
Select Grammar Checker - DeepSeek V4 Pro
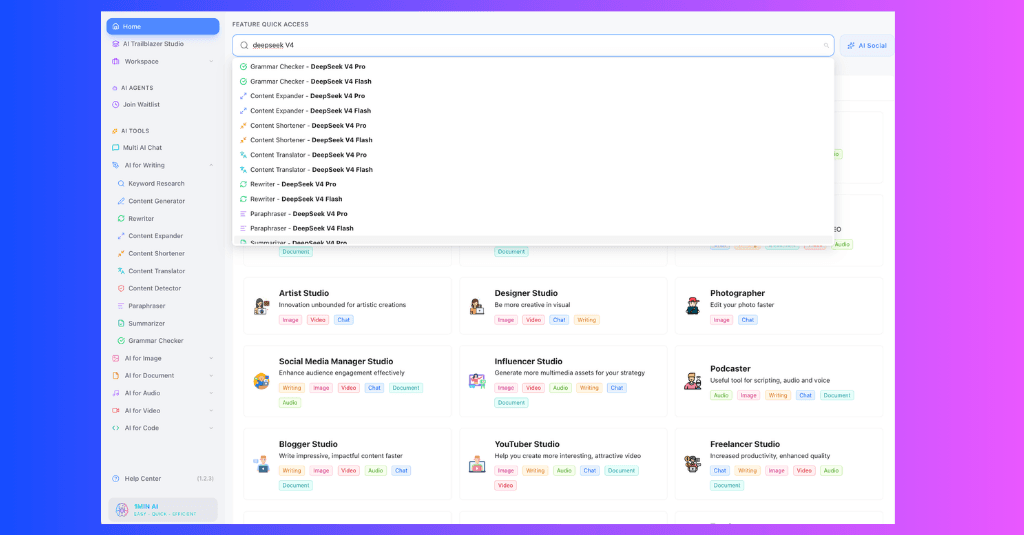click(533, 67)
